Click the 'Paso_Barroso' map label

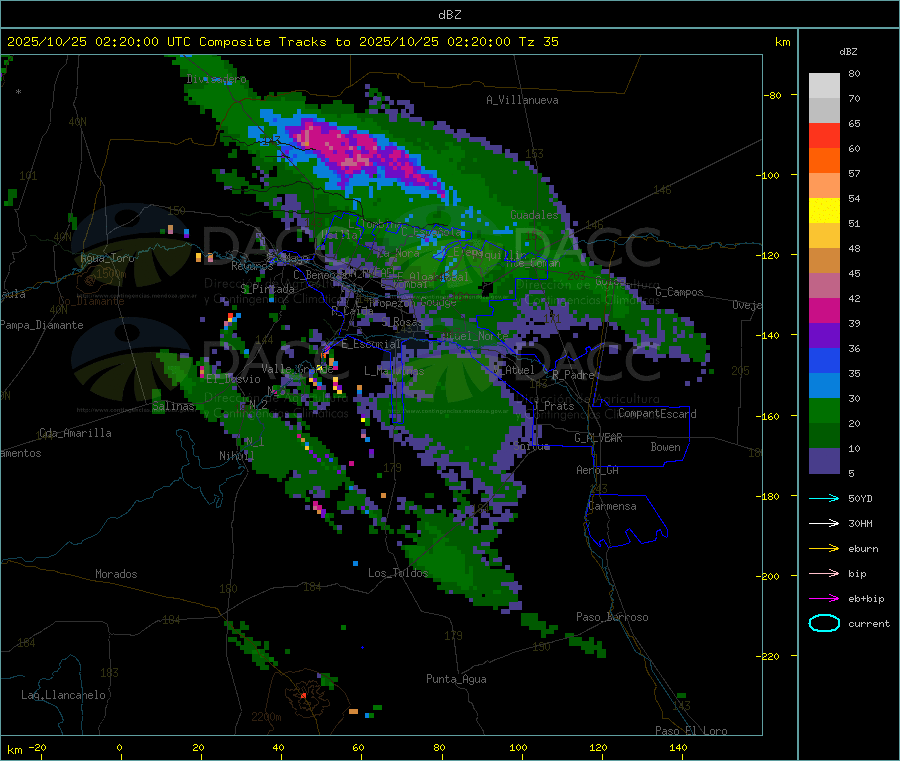[x=612, y=617]
